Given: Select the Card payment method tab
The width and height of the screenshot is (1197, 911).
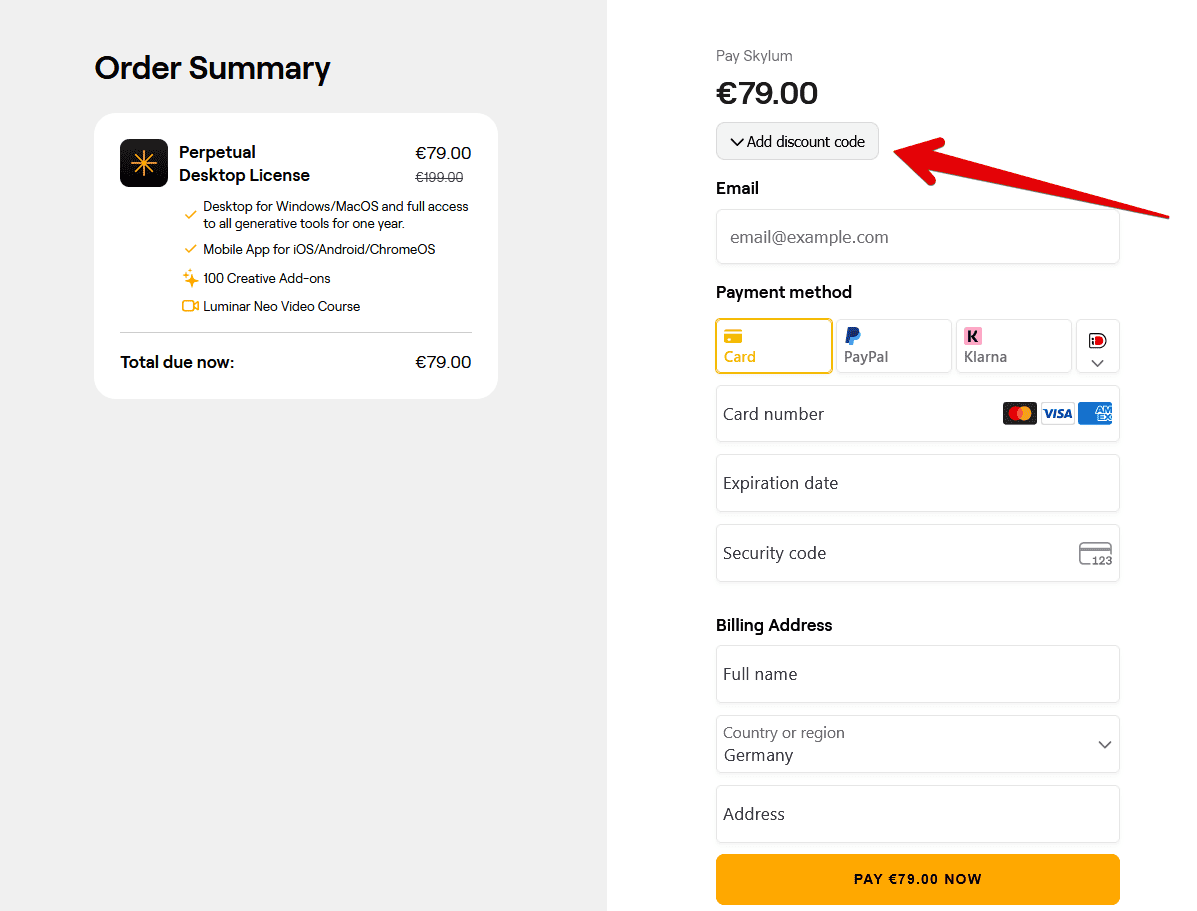Looking at the screenshot, I should 774,346.
